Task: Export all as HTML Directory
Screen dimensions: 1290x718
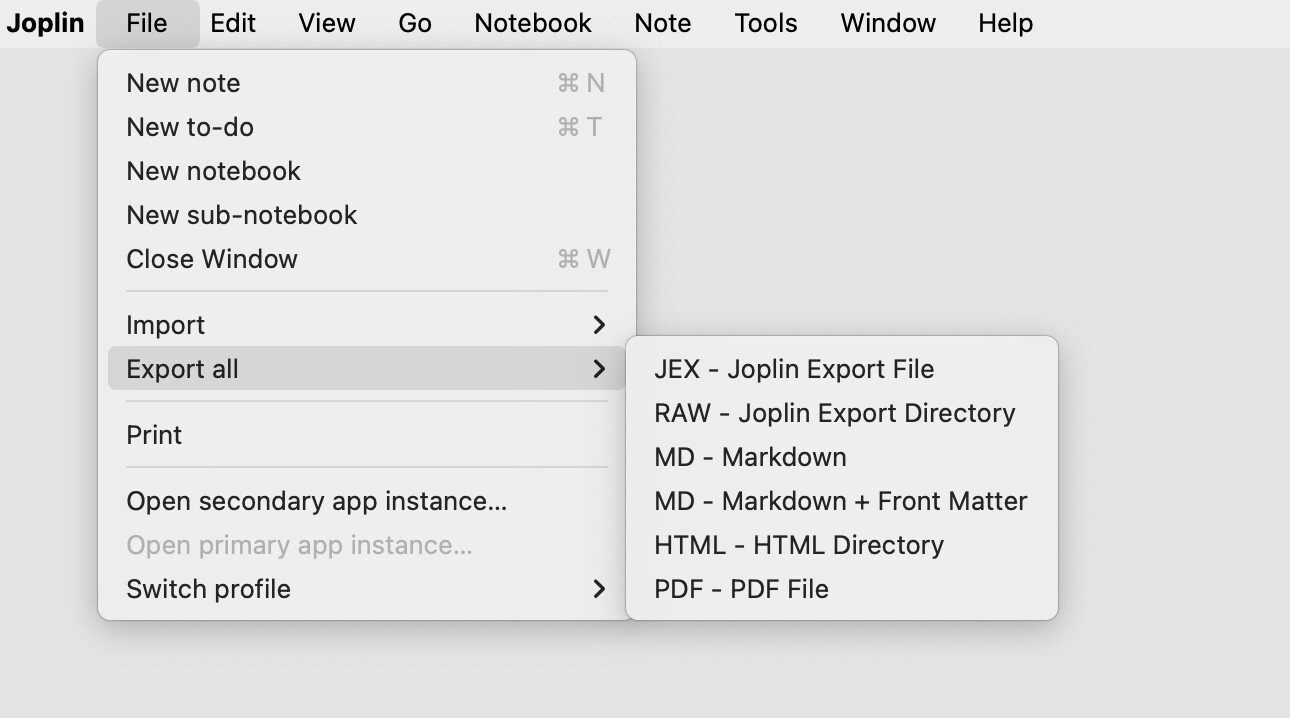Action: pos(841,545)
